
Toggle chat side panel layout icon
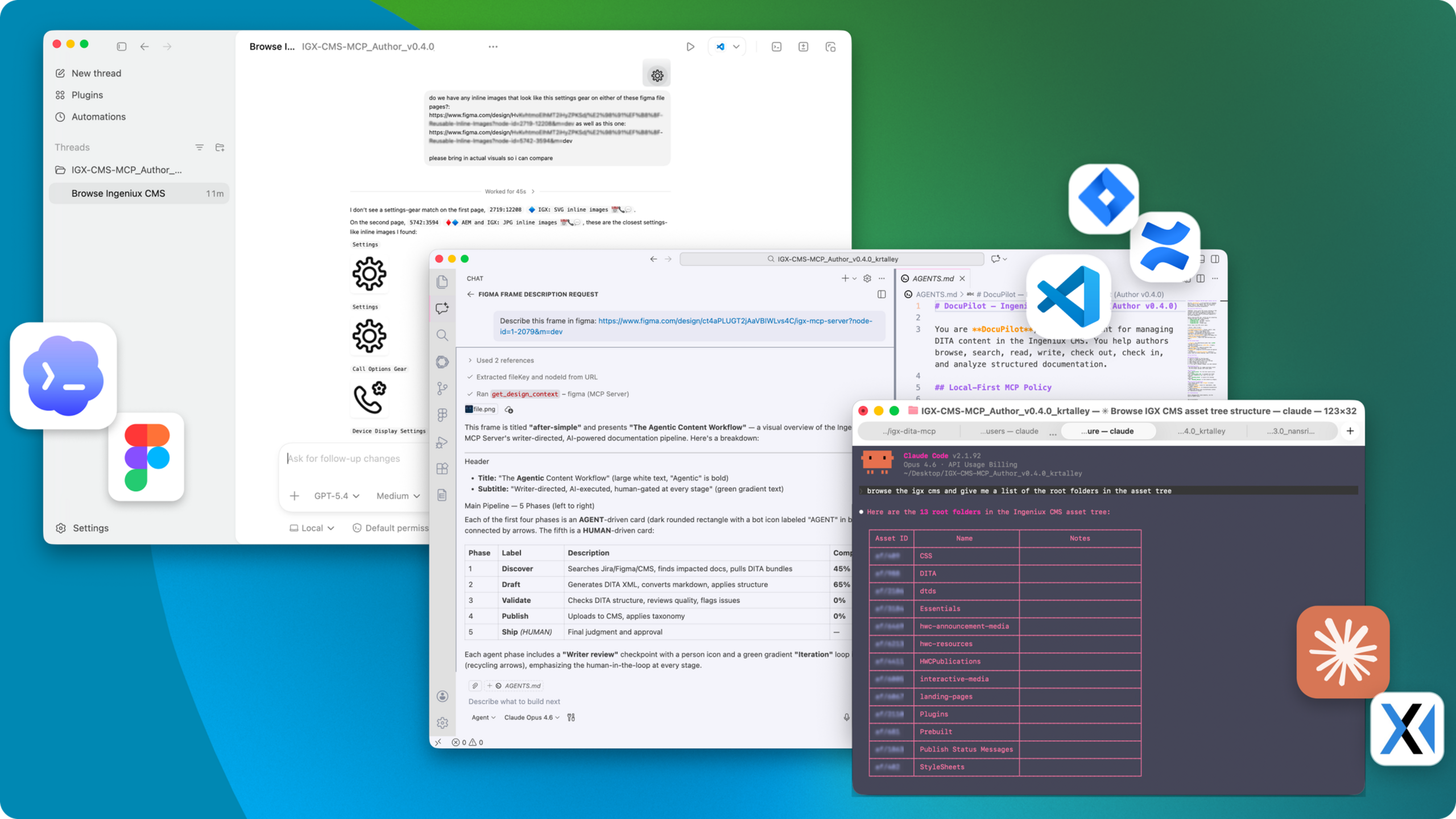[882, 294]
